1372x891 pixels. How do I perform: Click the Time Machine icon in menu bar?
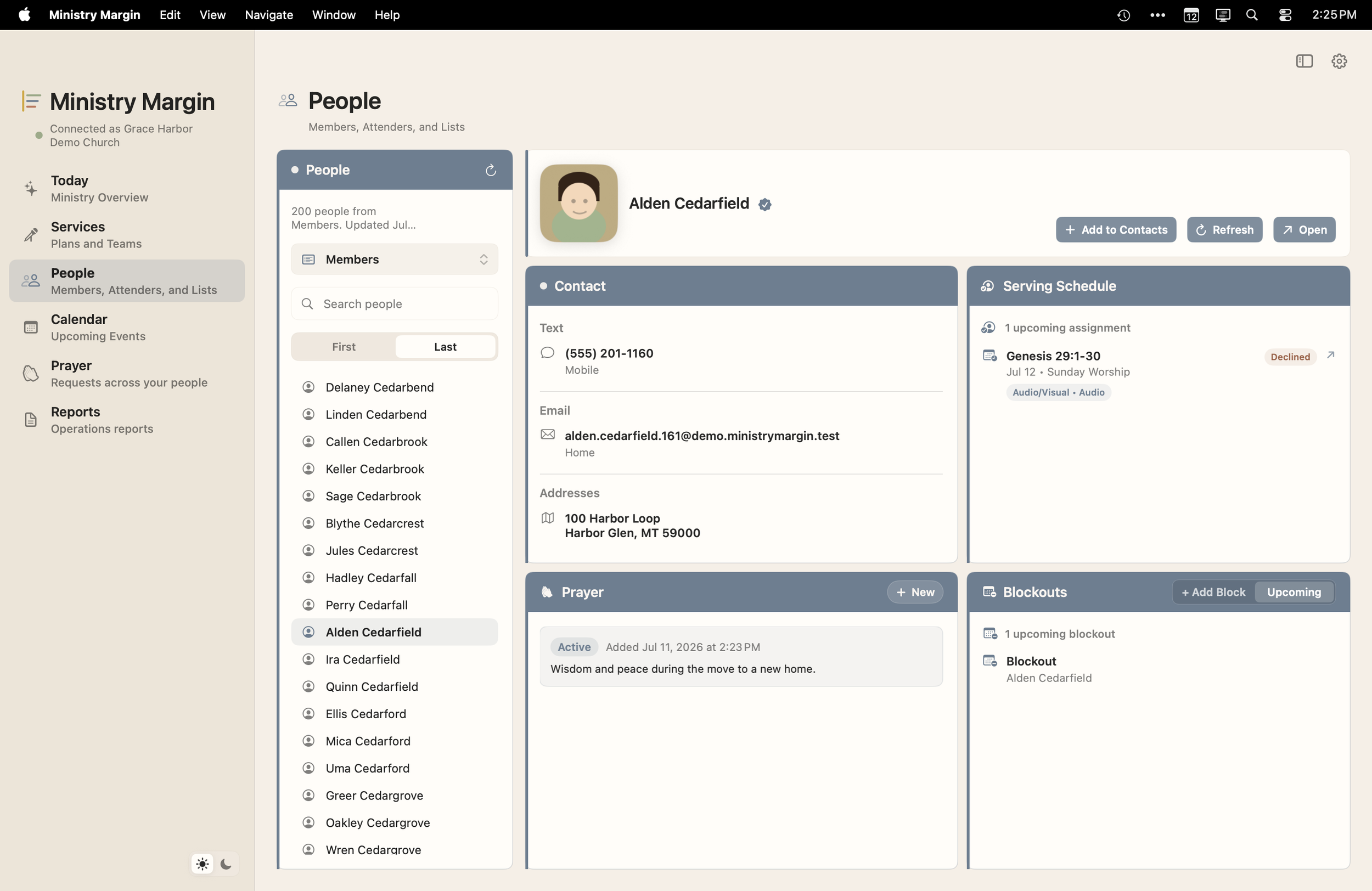click(1123, 15)
